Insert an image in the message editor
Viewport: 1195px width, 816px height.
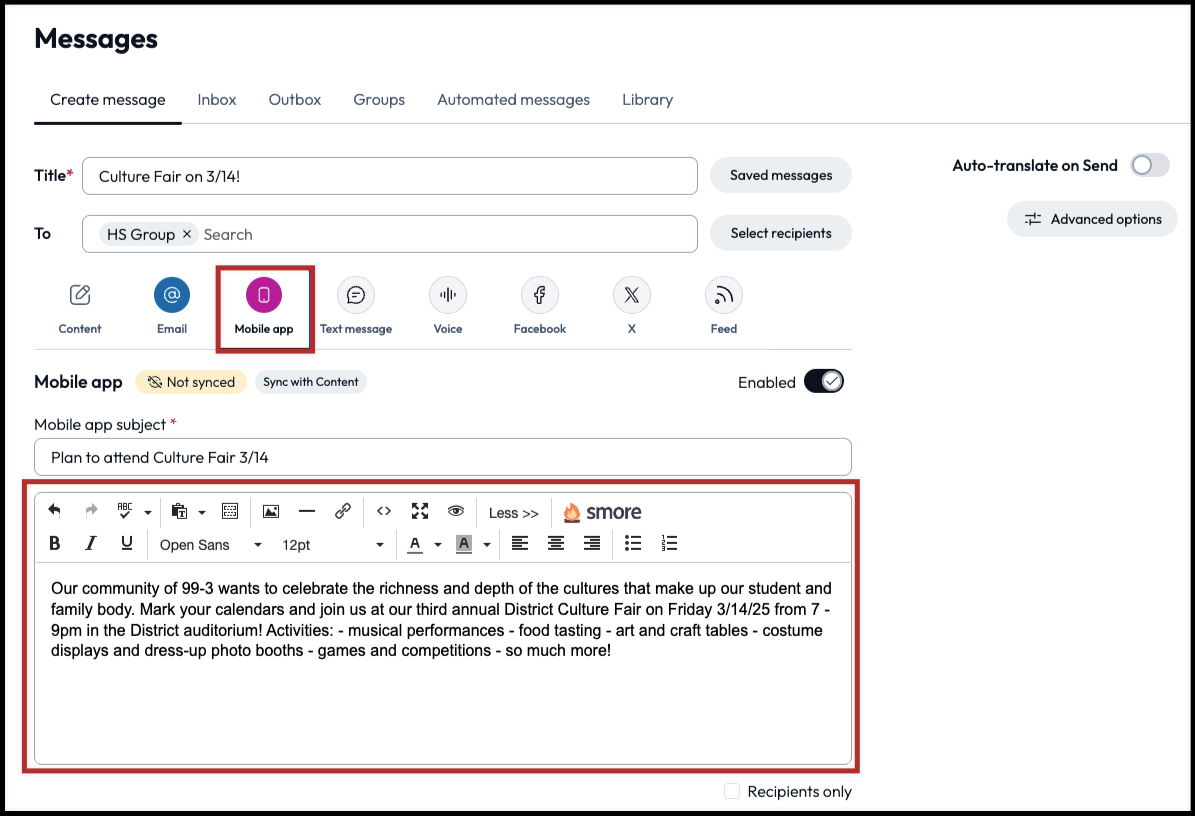[270, 511]
